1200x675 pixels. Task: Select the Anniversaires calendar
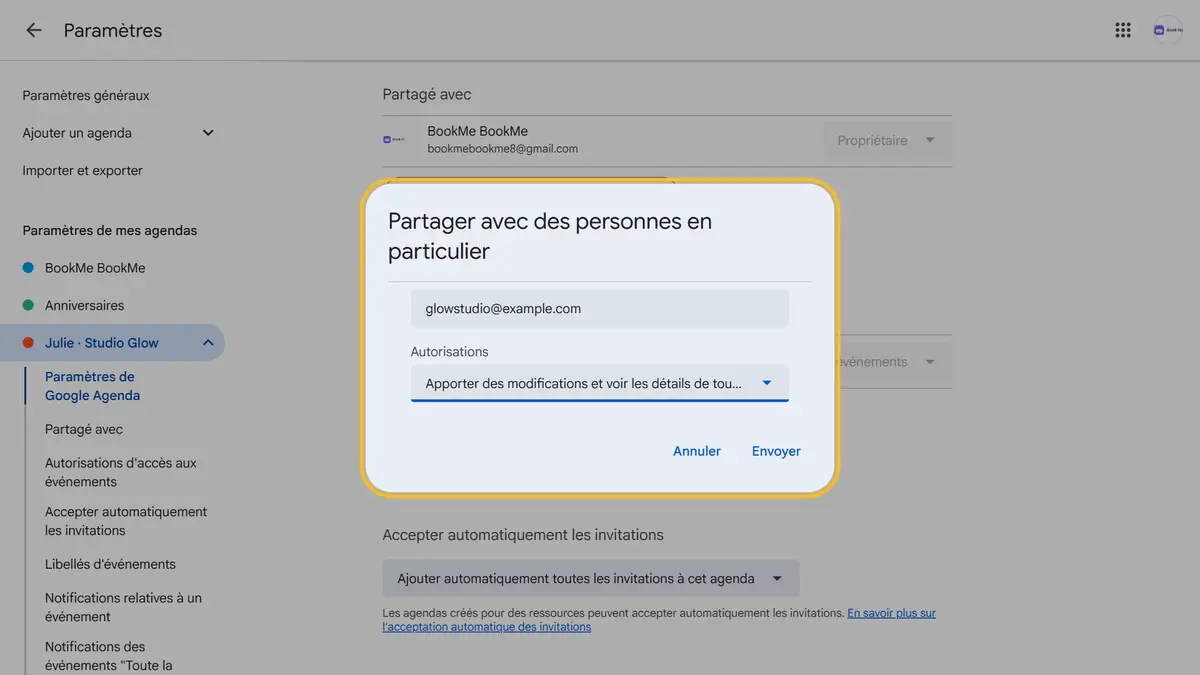click(85, 305)
